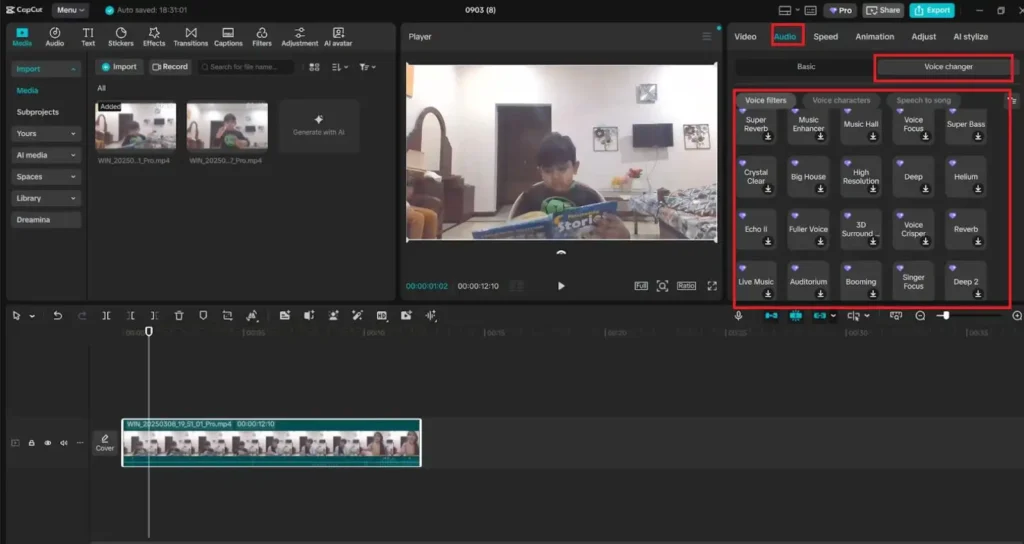The height and width of the screenshot is (544, 1024).
Task: Click the player zoom-fit scan icon
Action: (x=662, y=286)
